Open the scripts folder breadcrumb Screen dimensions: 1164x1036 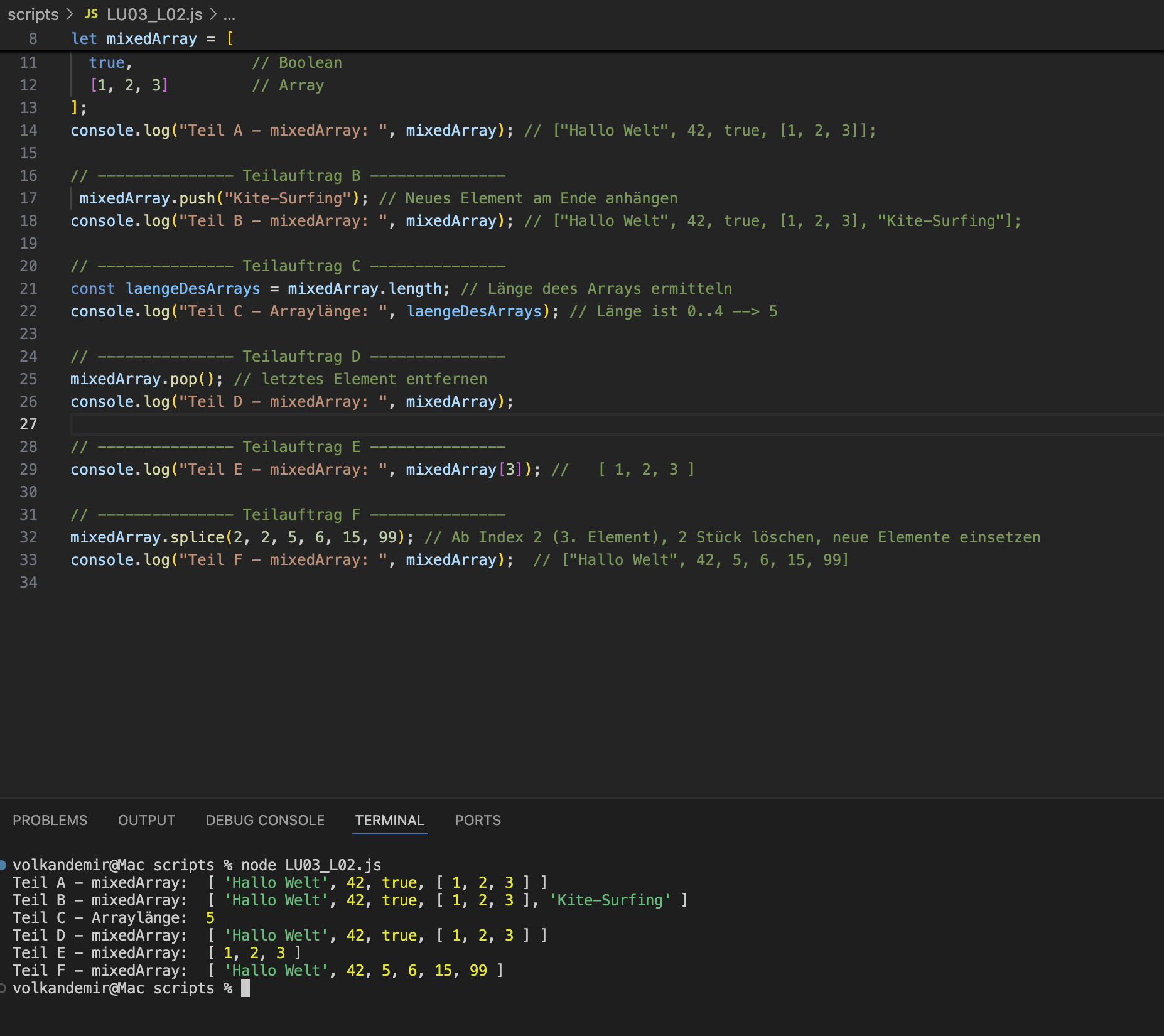pos(33,14)
